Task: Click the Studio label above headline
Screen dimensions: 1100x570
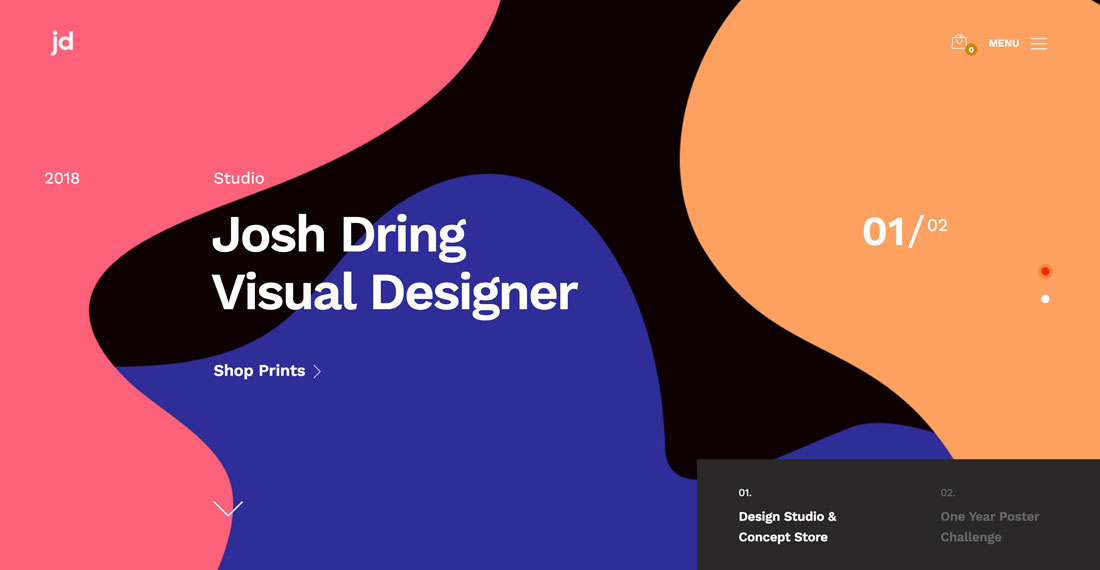Action: click(x=239, y=179)
